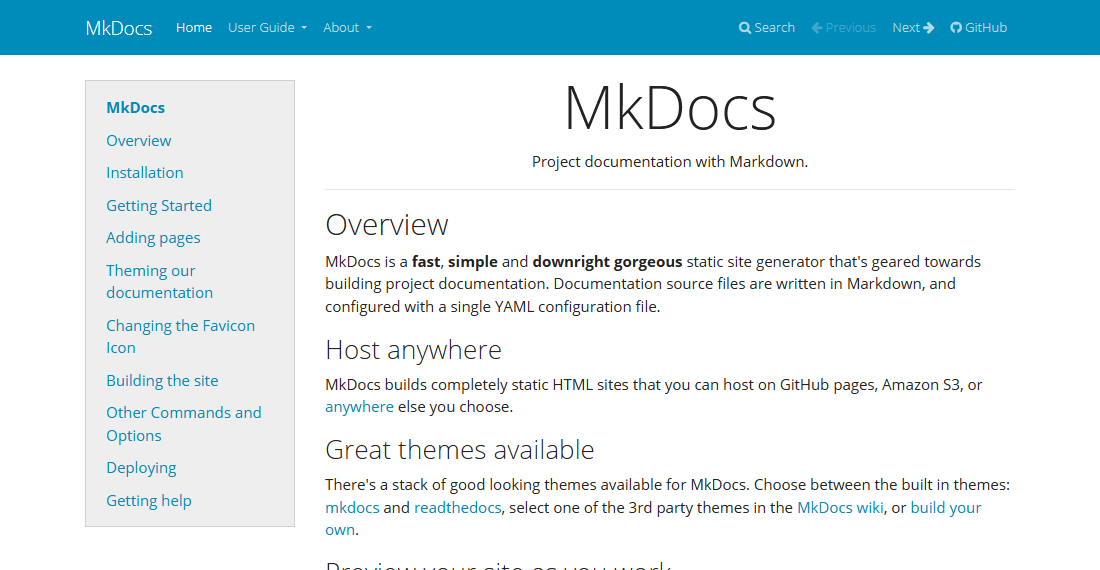Jump to Getting Started in sidebar
The width and height of the screenshot is (1100, 570).
coord(159,205)
